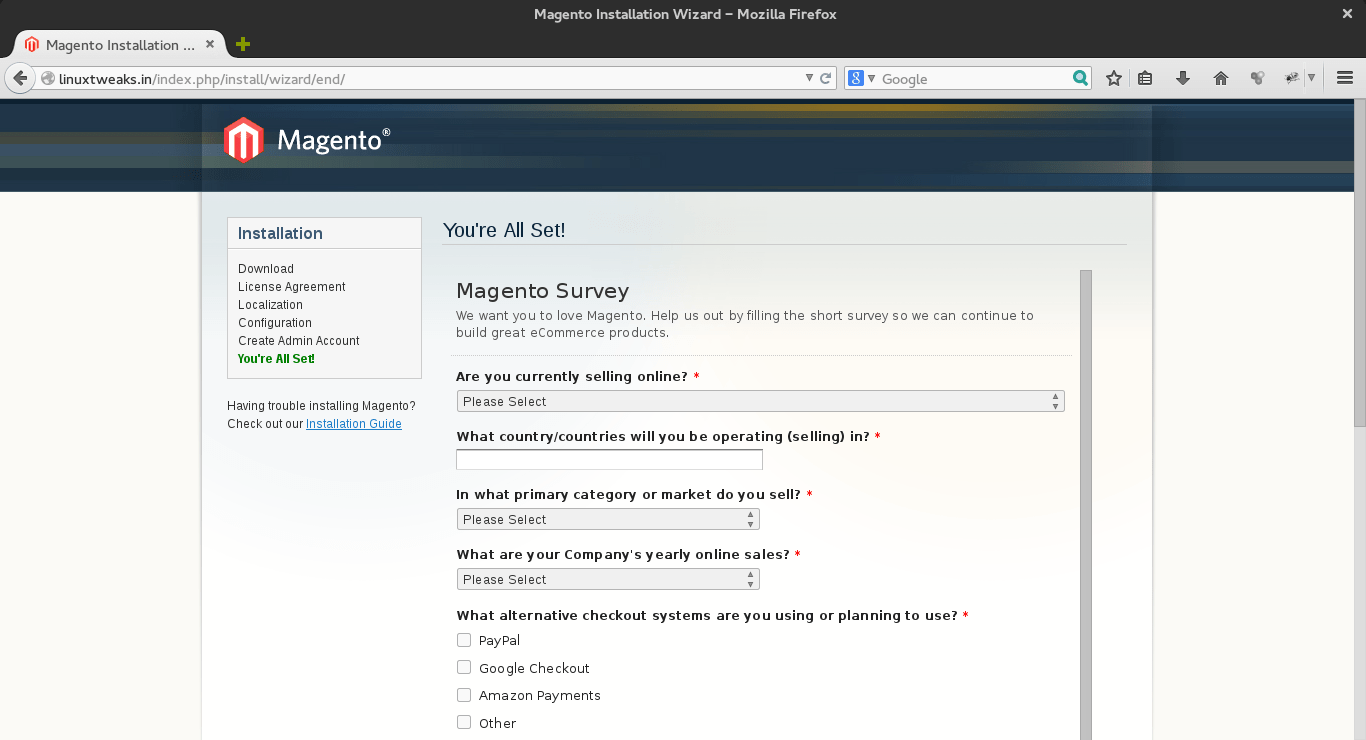
Task: Open the bookmarks list icon
Action: (1146, 78)
